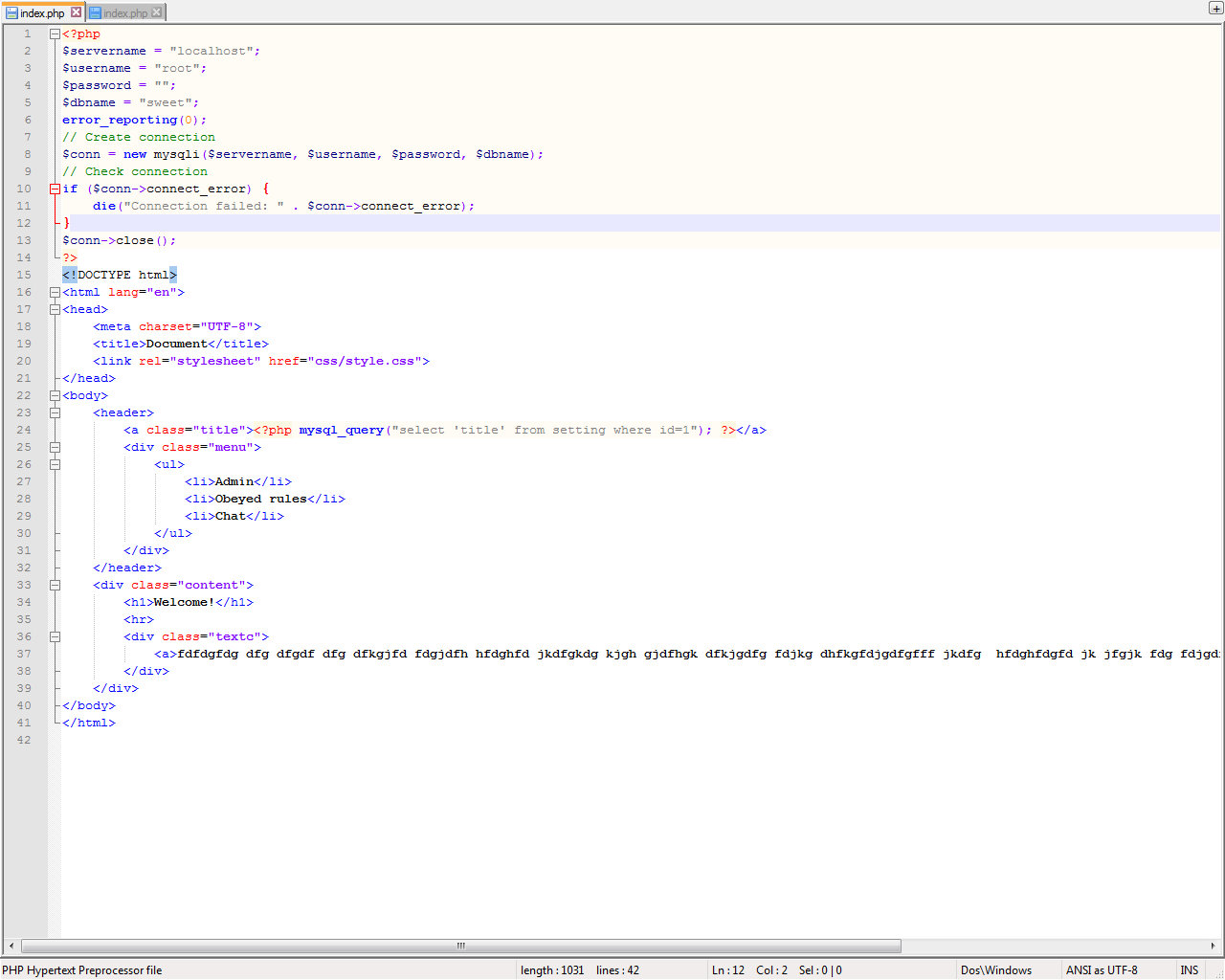Click line number 24 in the margin
Viewport: 1225px width, 980px height.
click(24, 430)
